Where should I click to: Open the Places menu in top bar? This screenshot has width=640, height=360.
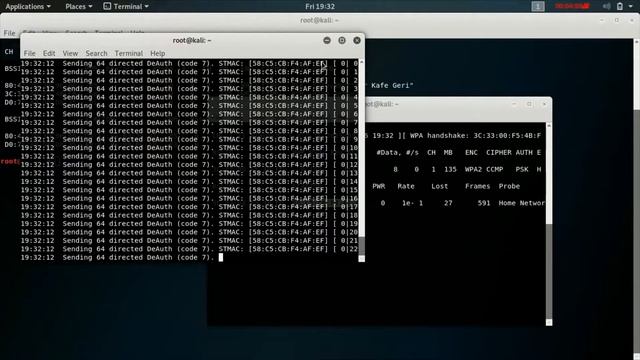[x=78, y=7]
